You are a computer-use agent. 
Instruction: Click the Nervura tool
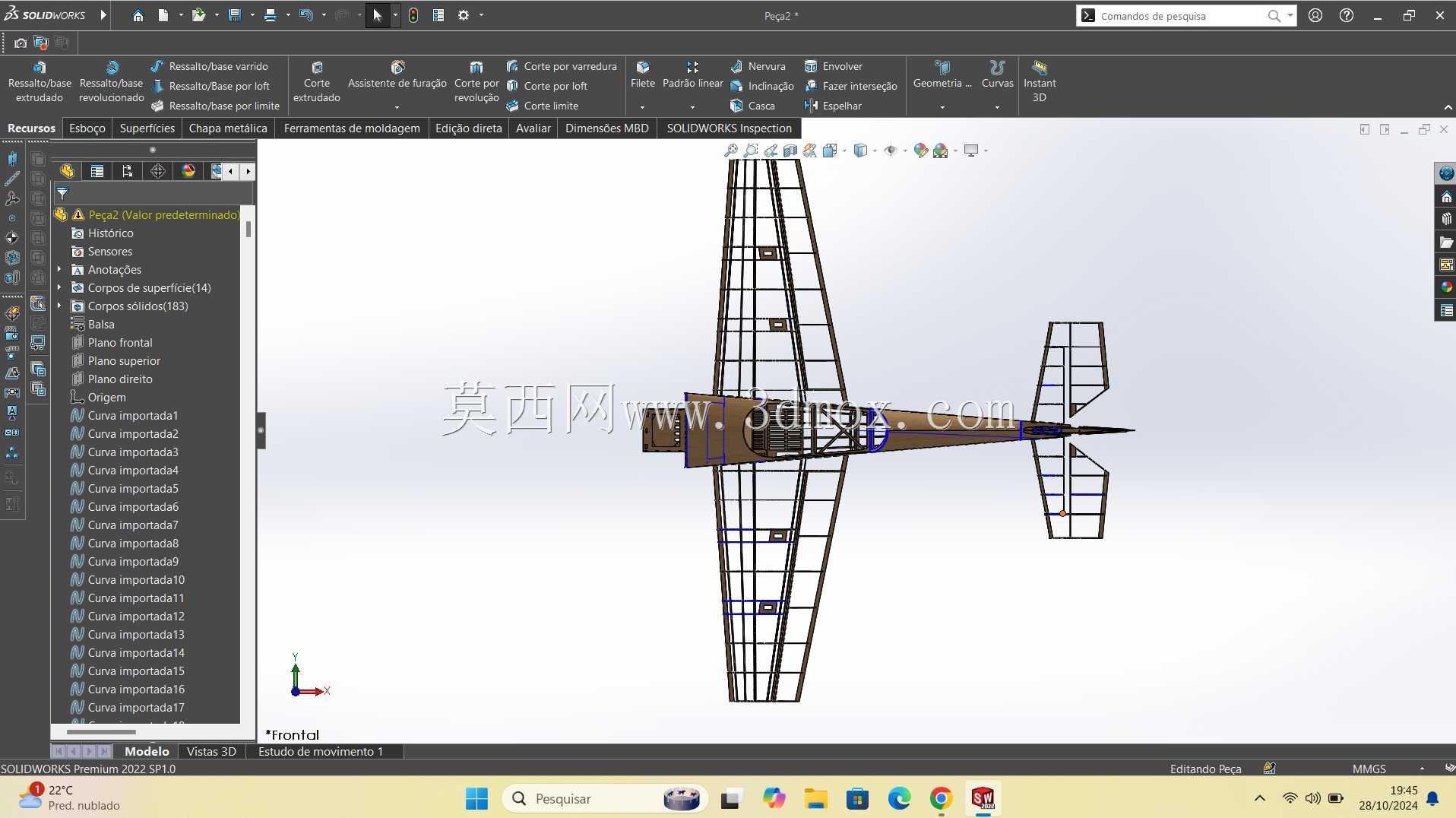click(x=758, y=66)
